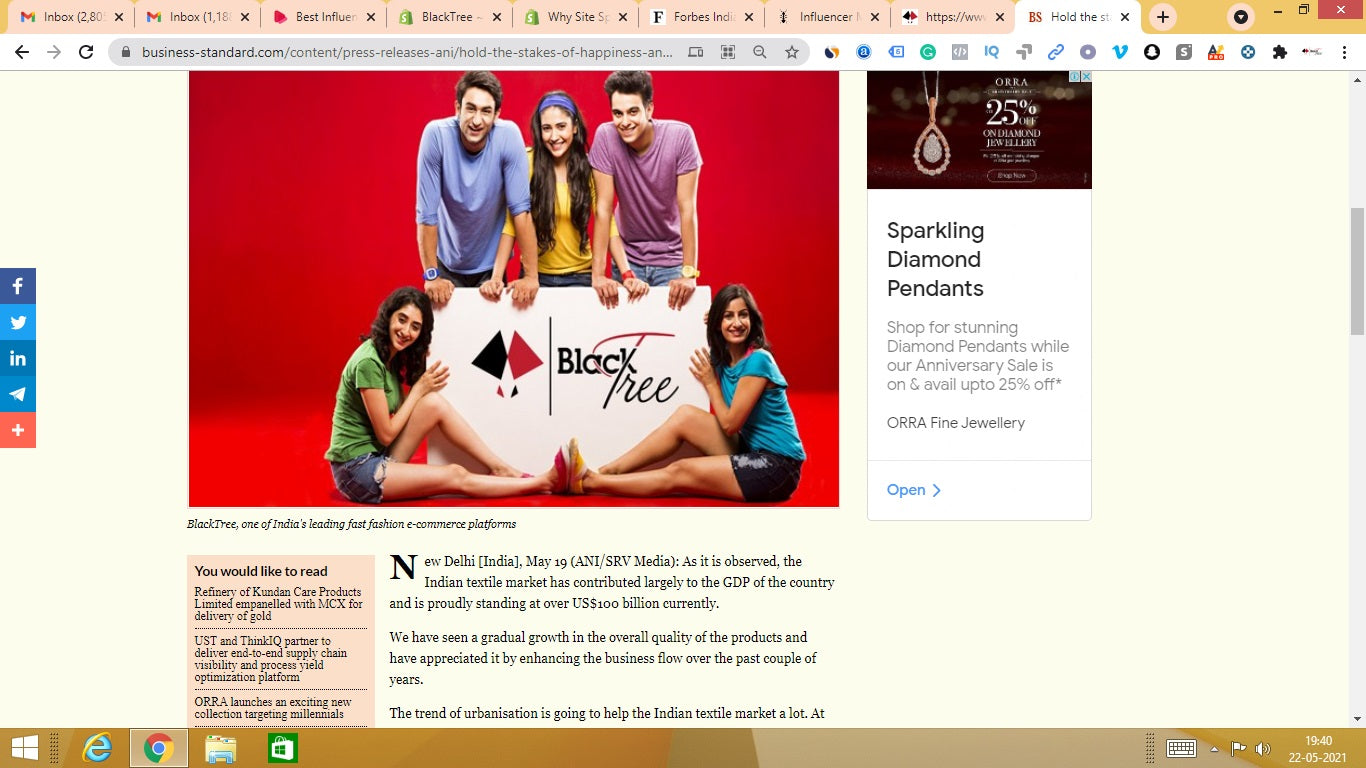1366x768 pixels.
Task: Close the ORRA advertisement with X icon
Action: click(1085, 77)
